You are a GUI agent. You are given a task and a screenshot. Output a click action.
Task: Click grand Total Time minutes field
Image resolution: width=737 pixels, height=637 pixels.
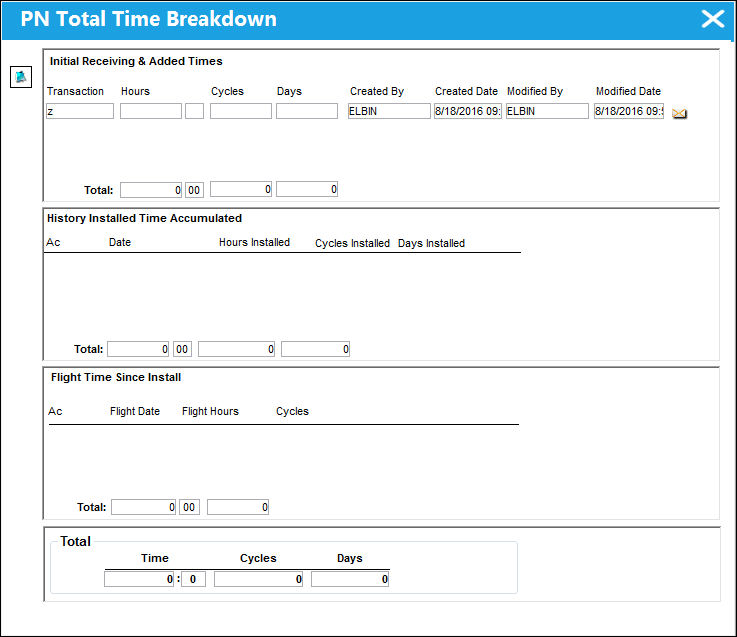(194, 579)
